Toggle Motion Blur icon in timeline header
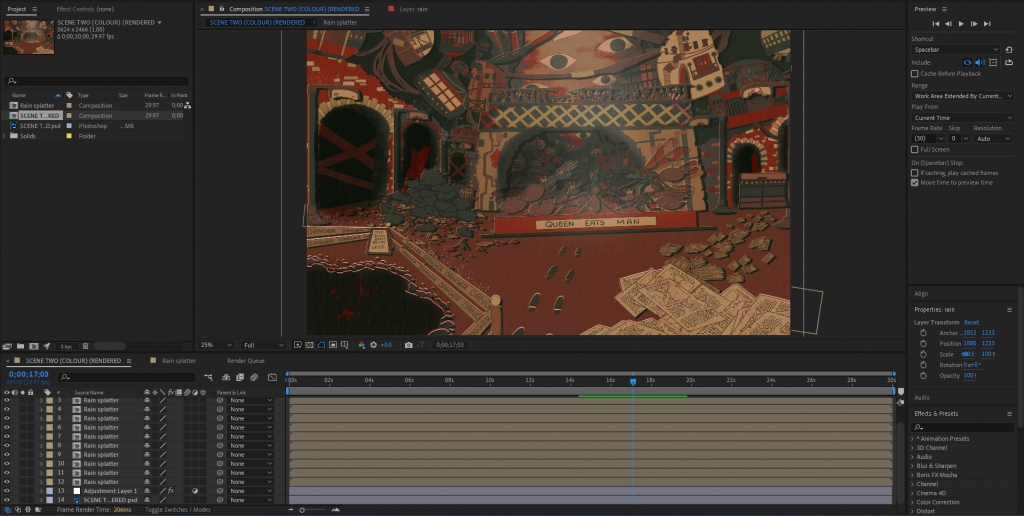 [x=254, y=377]
